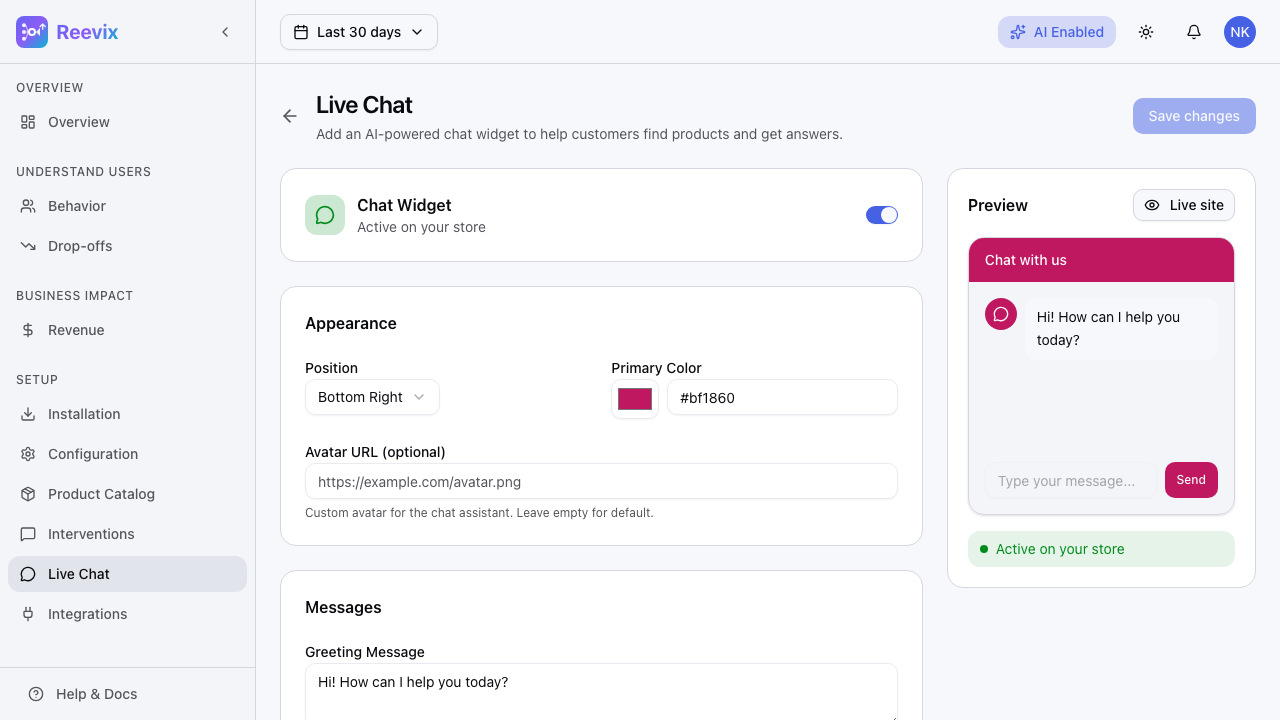Turn off the Chat Widget toggle

click(882, 215)
